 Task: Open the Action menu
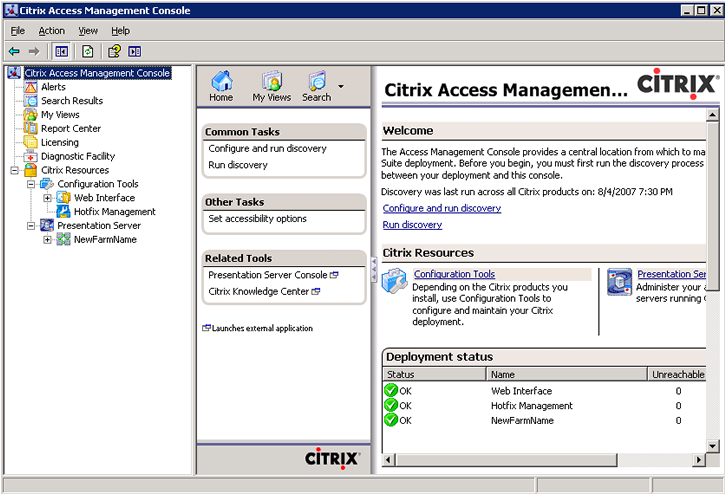pos(51,31)
